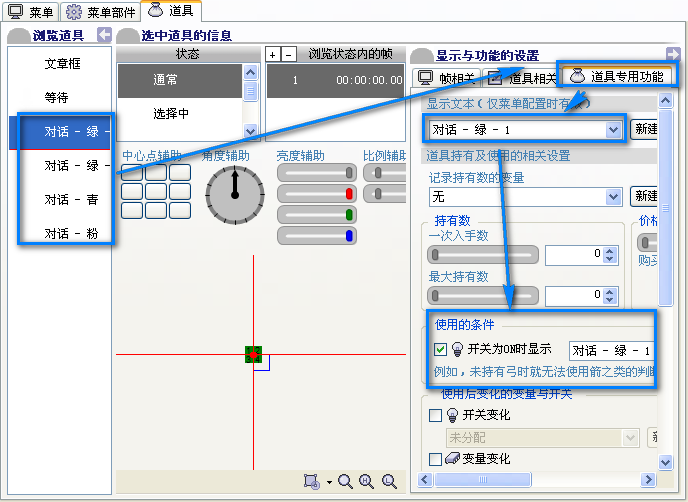The image size is (688, 502).
Task: Click the 新建 button next to display text
Action: 644,129
